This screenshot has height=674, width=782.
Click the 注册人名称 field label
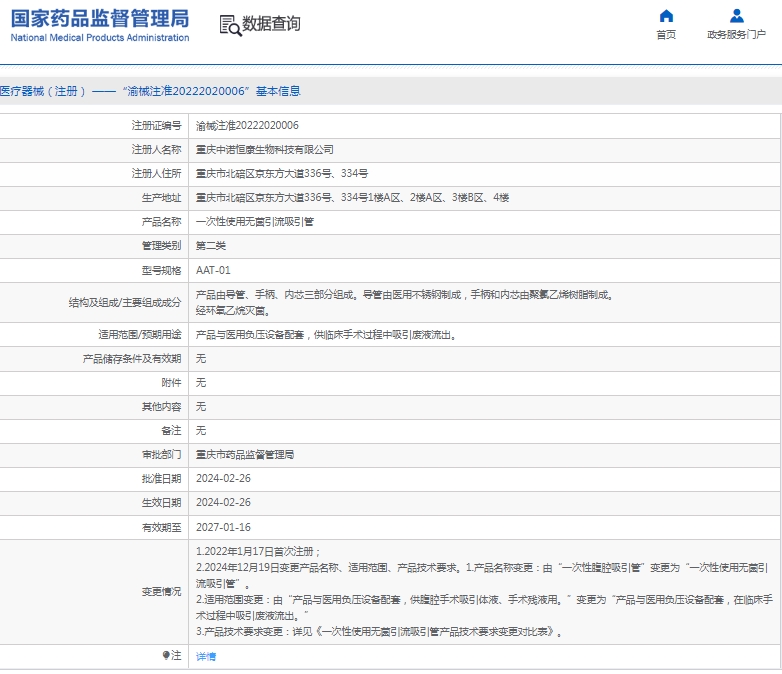click(x=156, y=150)
